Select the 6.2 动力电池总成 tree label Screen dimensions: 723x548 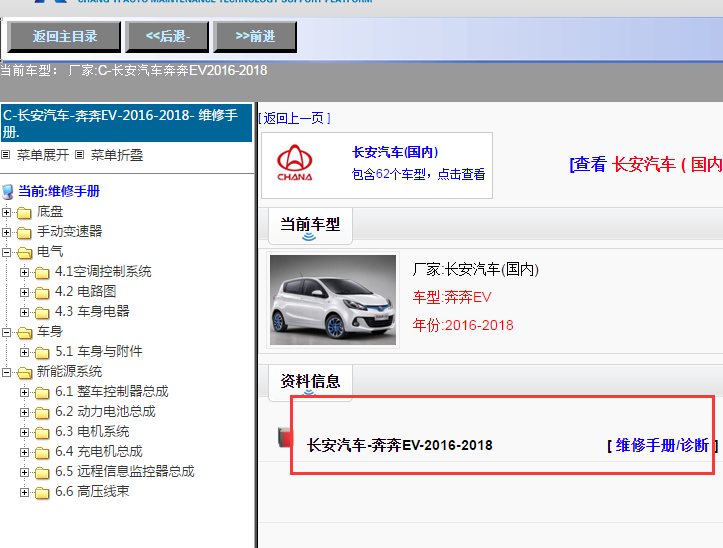(105, 411)
